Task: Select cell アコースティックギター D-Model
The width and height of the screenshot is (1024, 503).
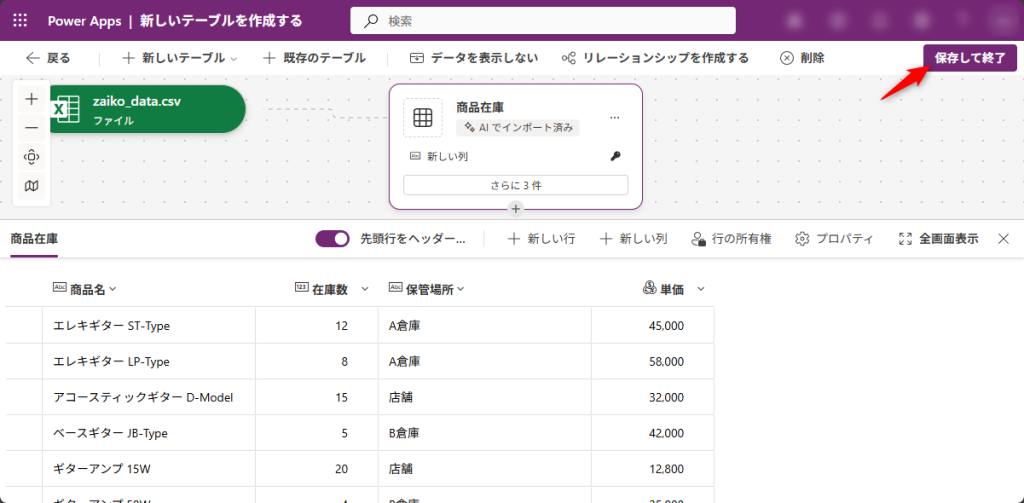Action: point(149,397)
